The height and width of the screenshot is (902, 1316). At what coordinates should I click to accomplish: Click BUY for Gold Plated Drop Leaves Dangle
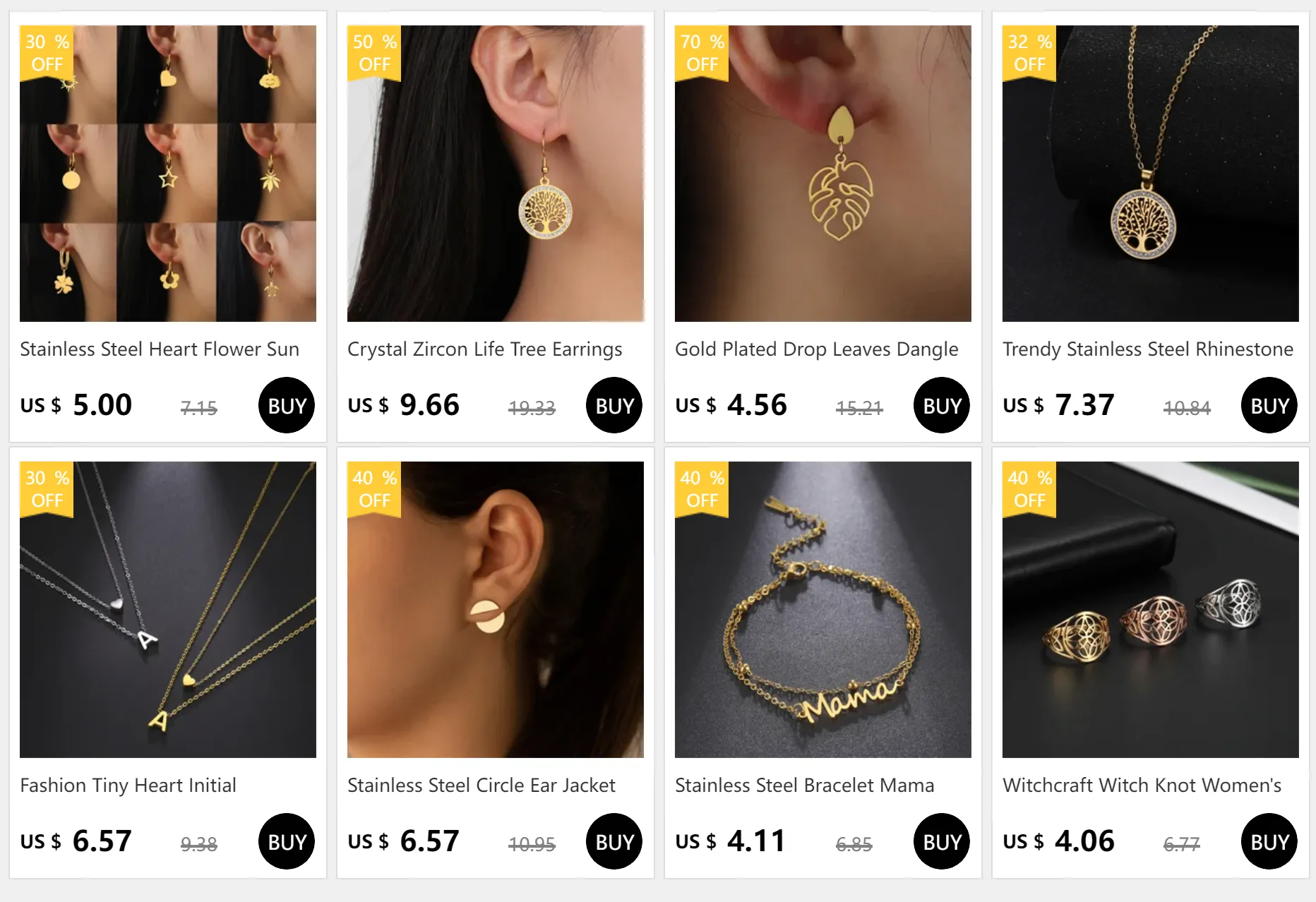pos(942,405)
